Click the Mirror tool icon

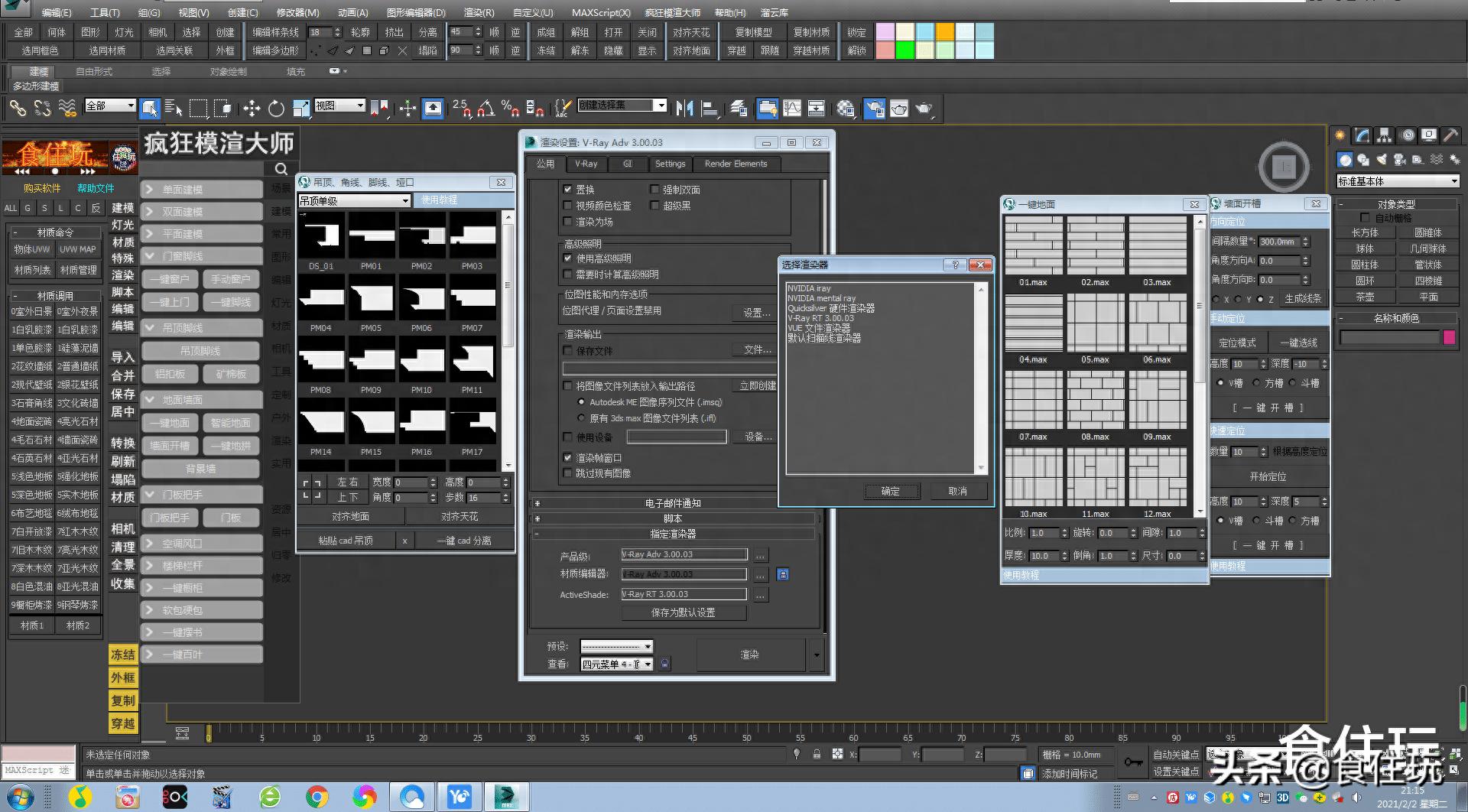tap(684, 109)
